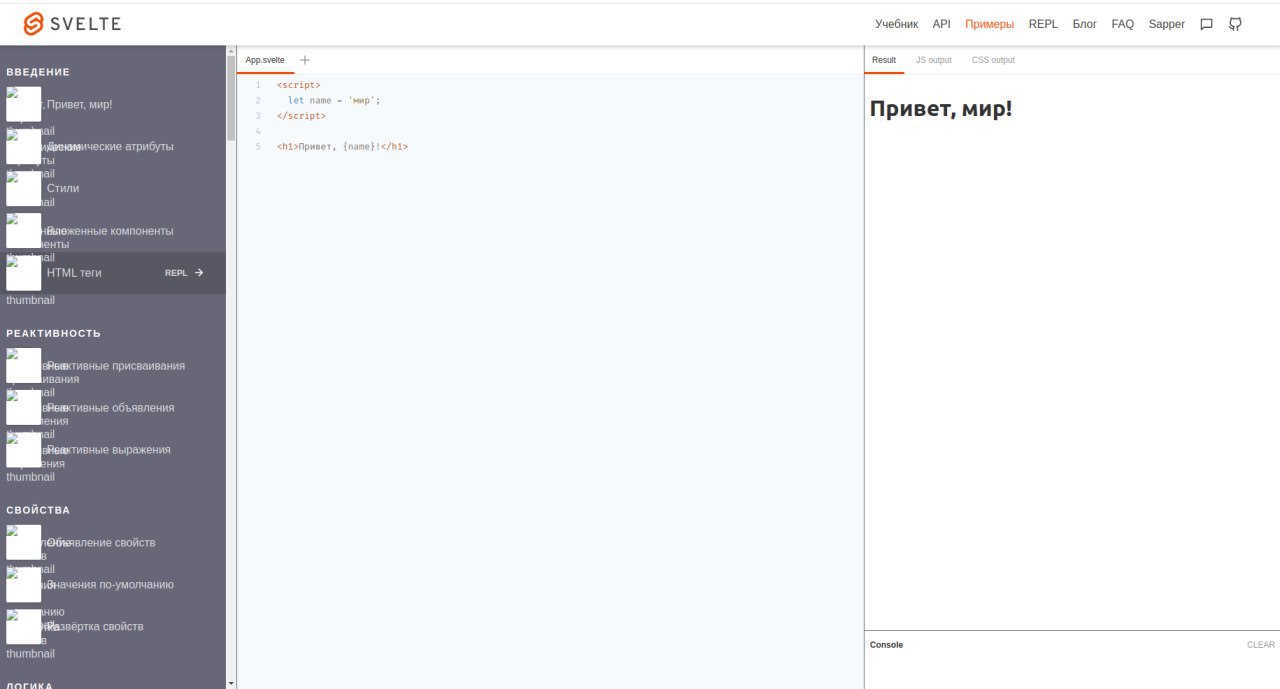The image size is (1280, 689).
Task: Open the chat speech-bubble icon
Action: 1207,24
